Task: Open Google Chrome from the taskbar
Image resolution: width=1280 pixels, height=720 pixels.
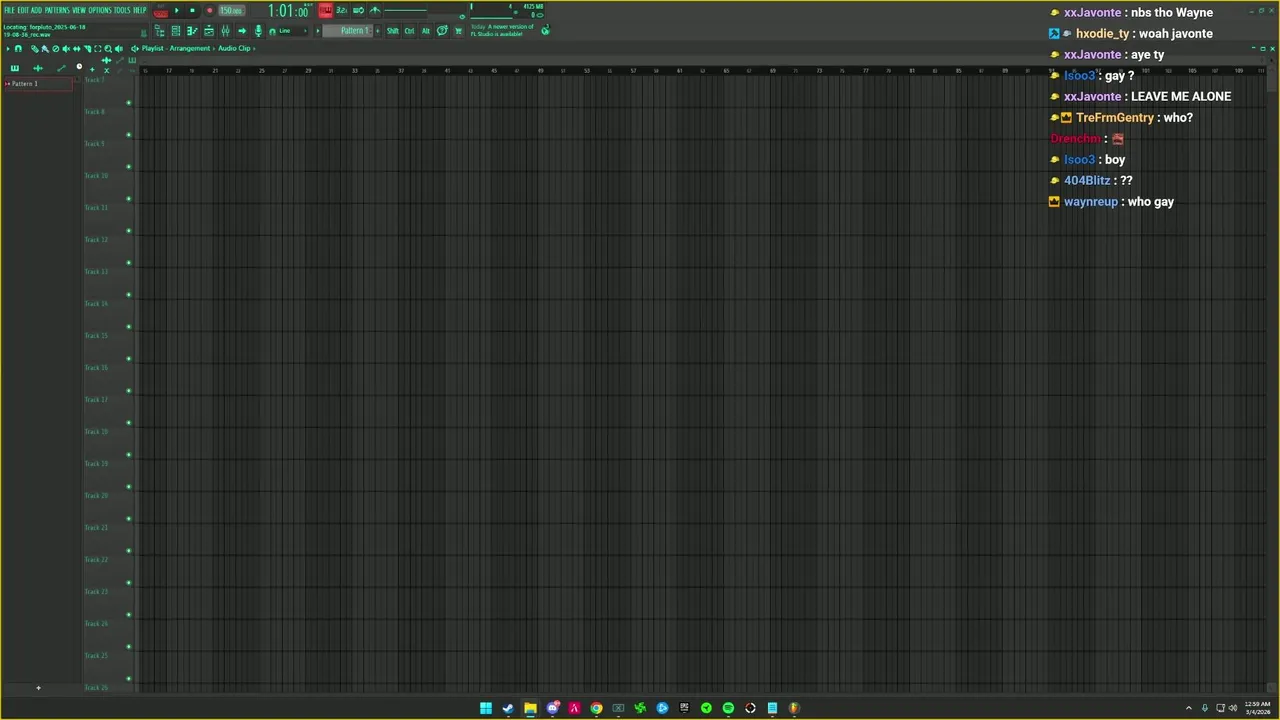Action: point(596,708)
